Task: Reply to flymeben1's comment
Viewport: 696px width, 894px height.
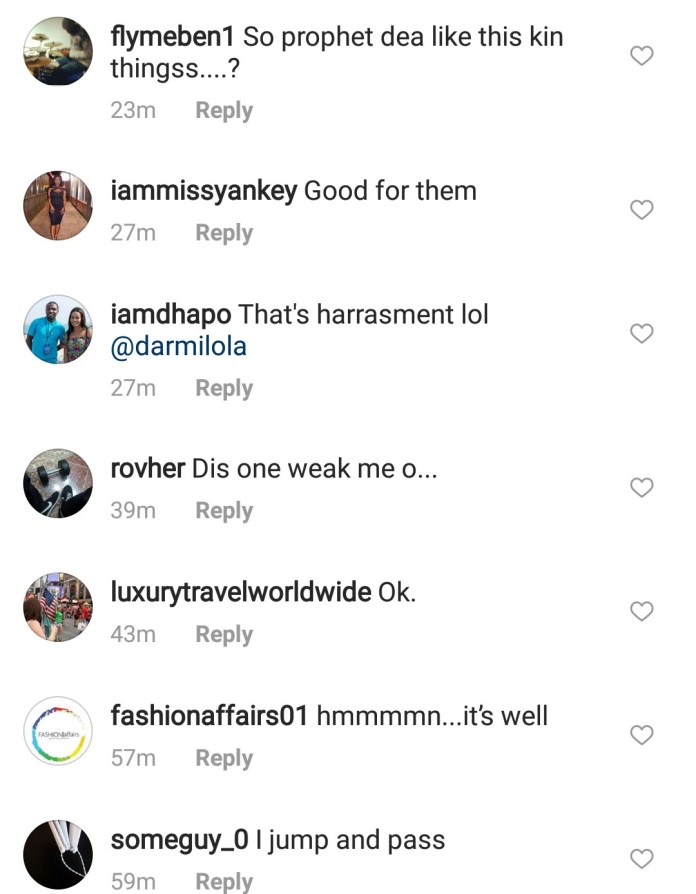Action: 224,111
